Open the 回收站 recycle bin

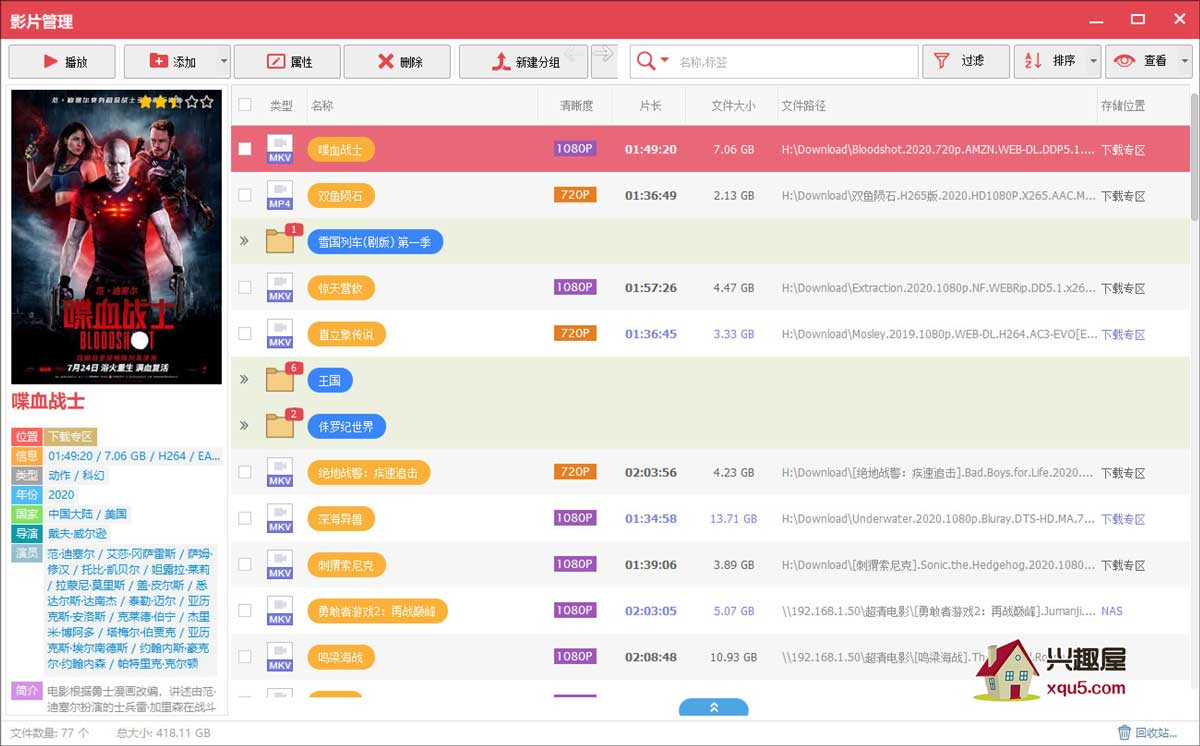(1148, 733)
